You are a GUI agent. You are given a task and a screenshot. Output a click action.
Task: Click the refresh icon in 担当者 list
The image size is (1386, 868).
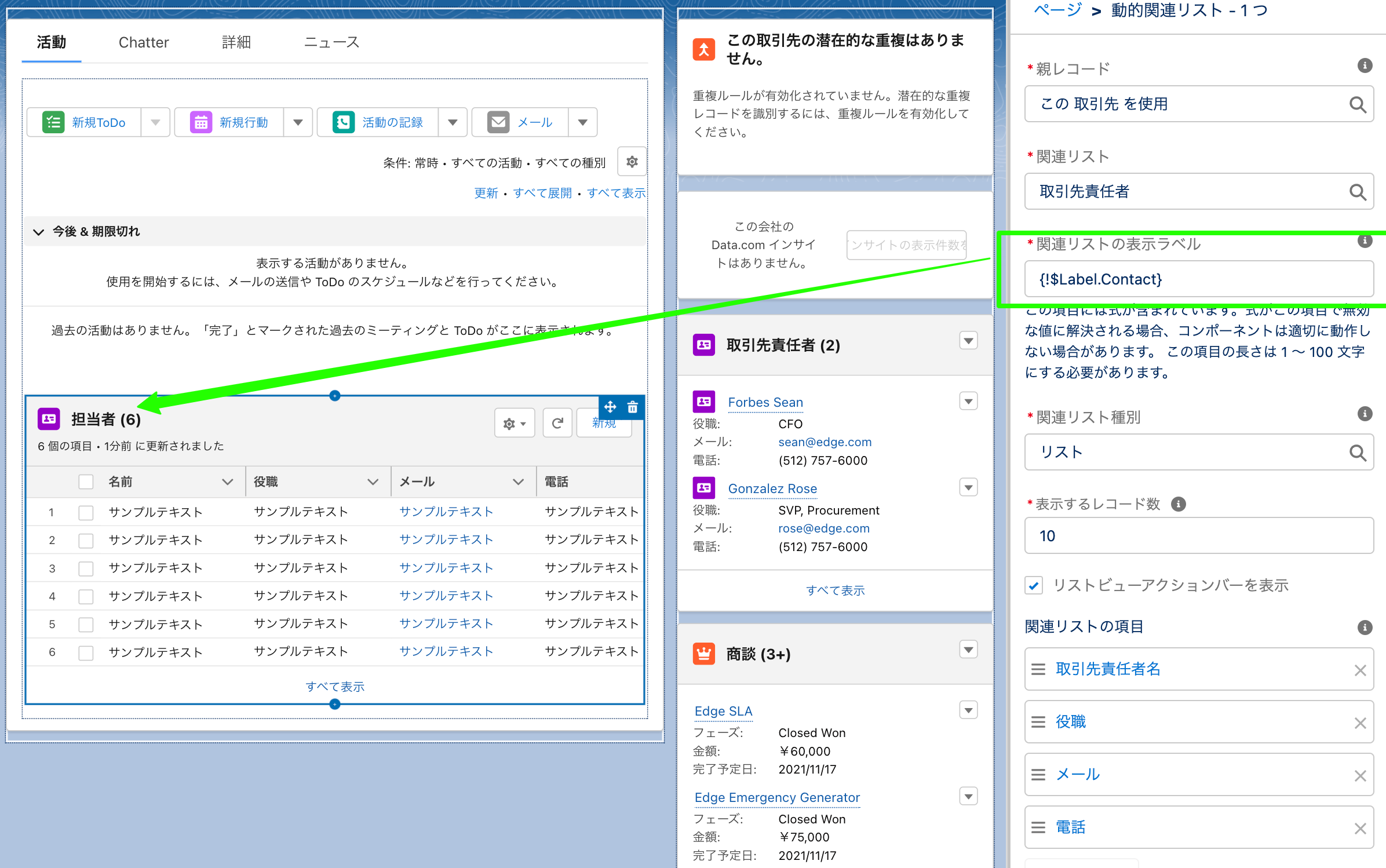point(557,424)
